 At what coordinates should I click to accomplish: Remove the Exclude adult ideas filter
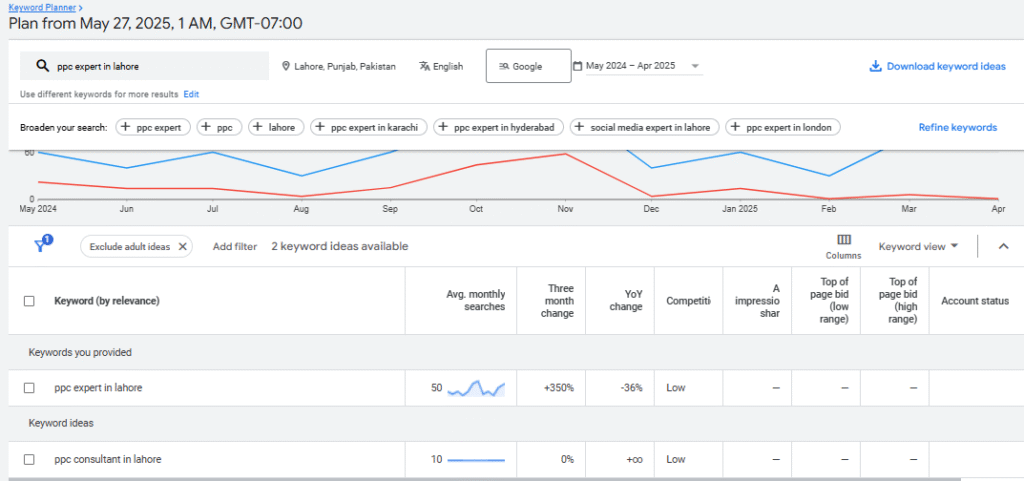pyautogui.click(x=183, y=247)
